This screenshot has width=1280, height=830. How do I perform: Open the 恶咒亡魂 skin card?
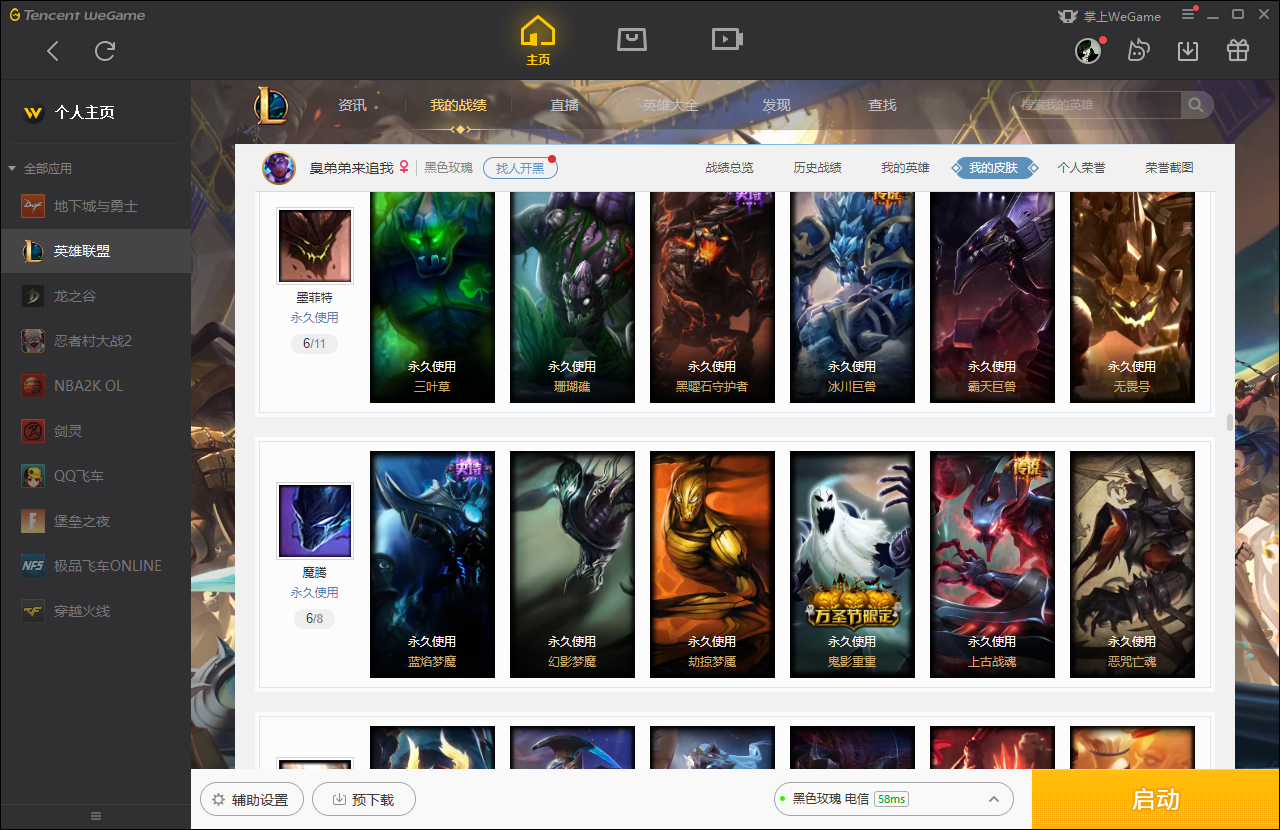click(x=1132, y=564)
